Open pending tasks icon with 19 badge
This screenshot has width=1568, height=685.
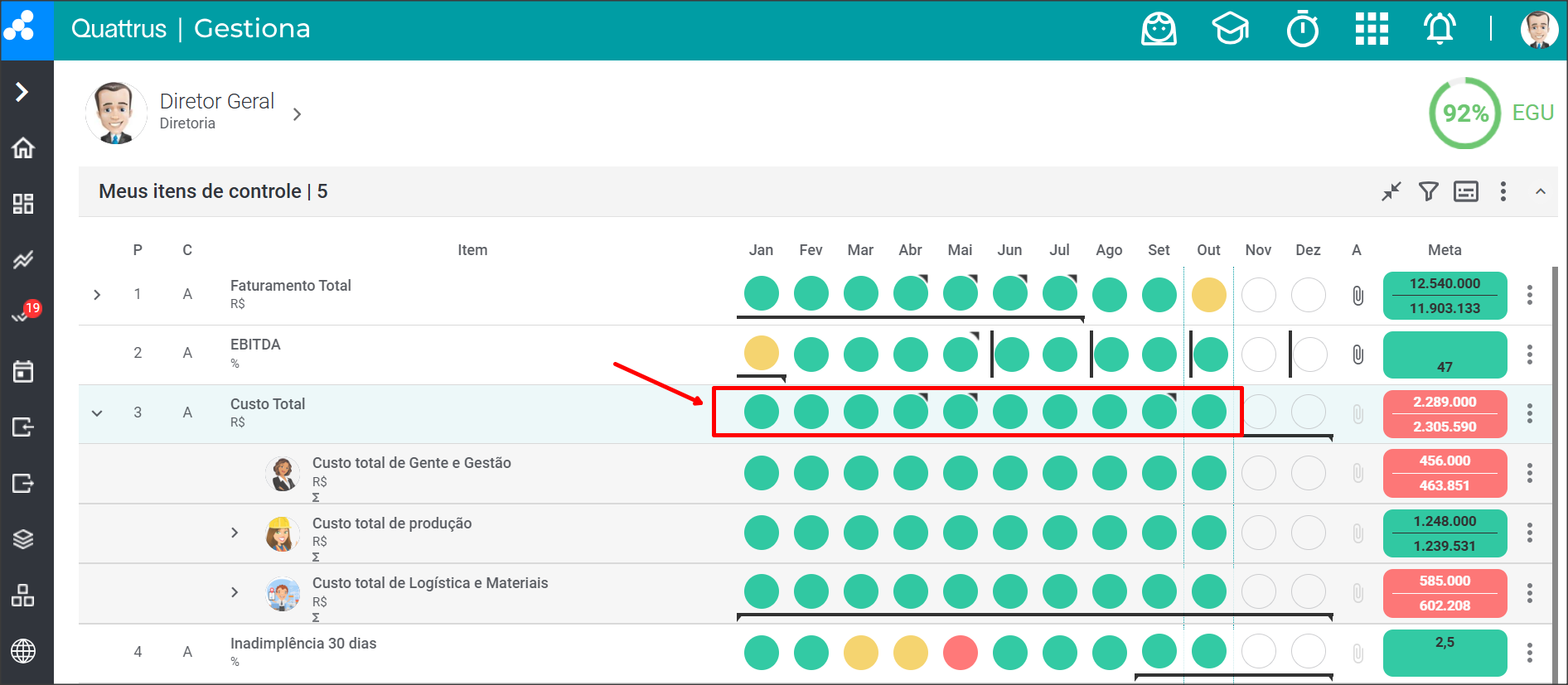click(x=23, y=315)
